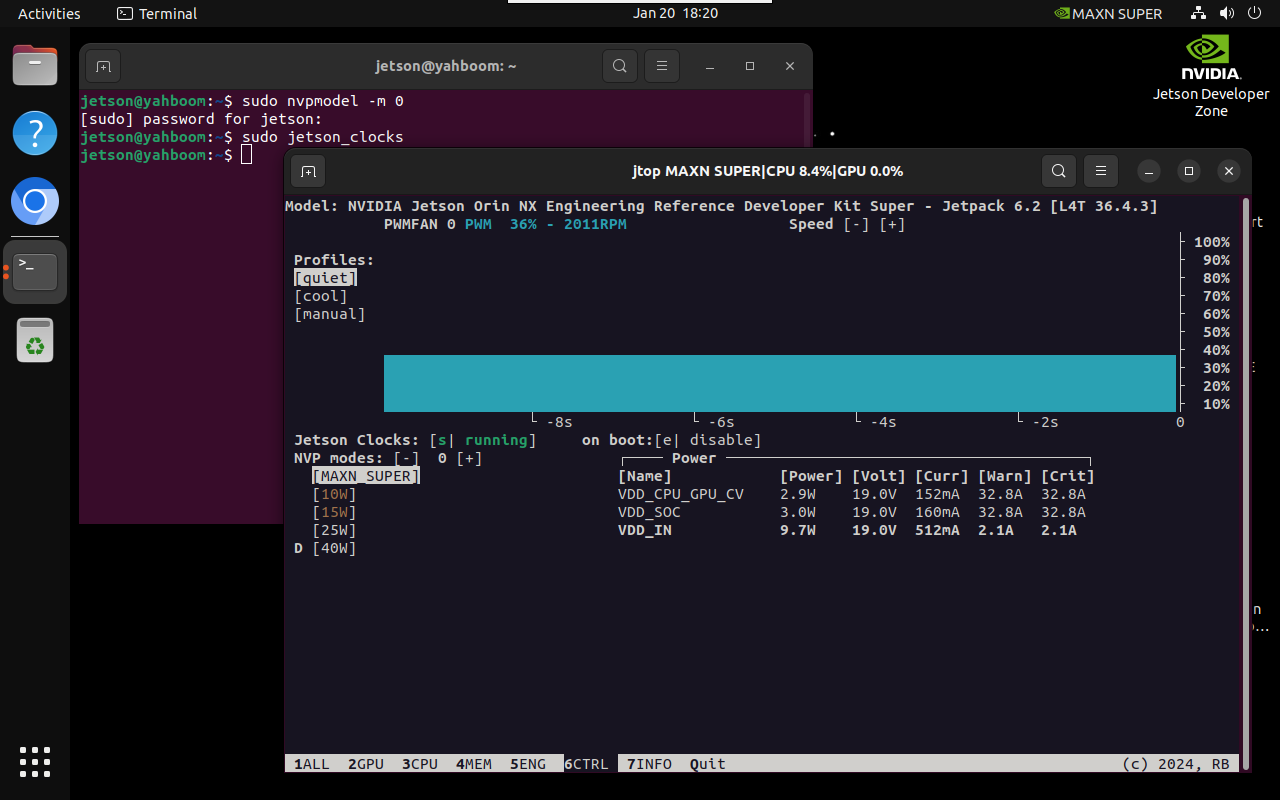The height and width of the screenshot is (800, 1280).
Task: Click the power icon in top bar
Action: (x=1255, y=13)
